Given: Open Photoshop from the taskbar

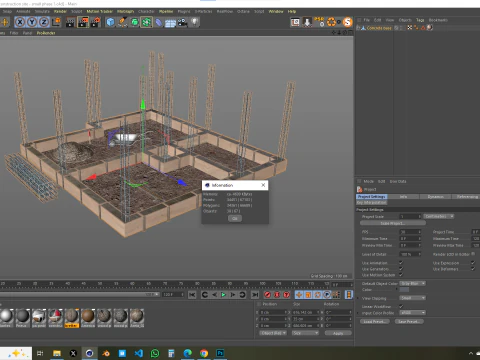Looking at the screenshot, I should tap(220, 353).
